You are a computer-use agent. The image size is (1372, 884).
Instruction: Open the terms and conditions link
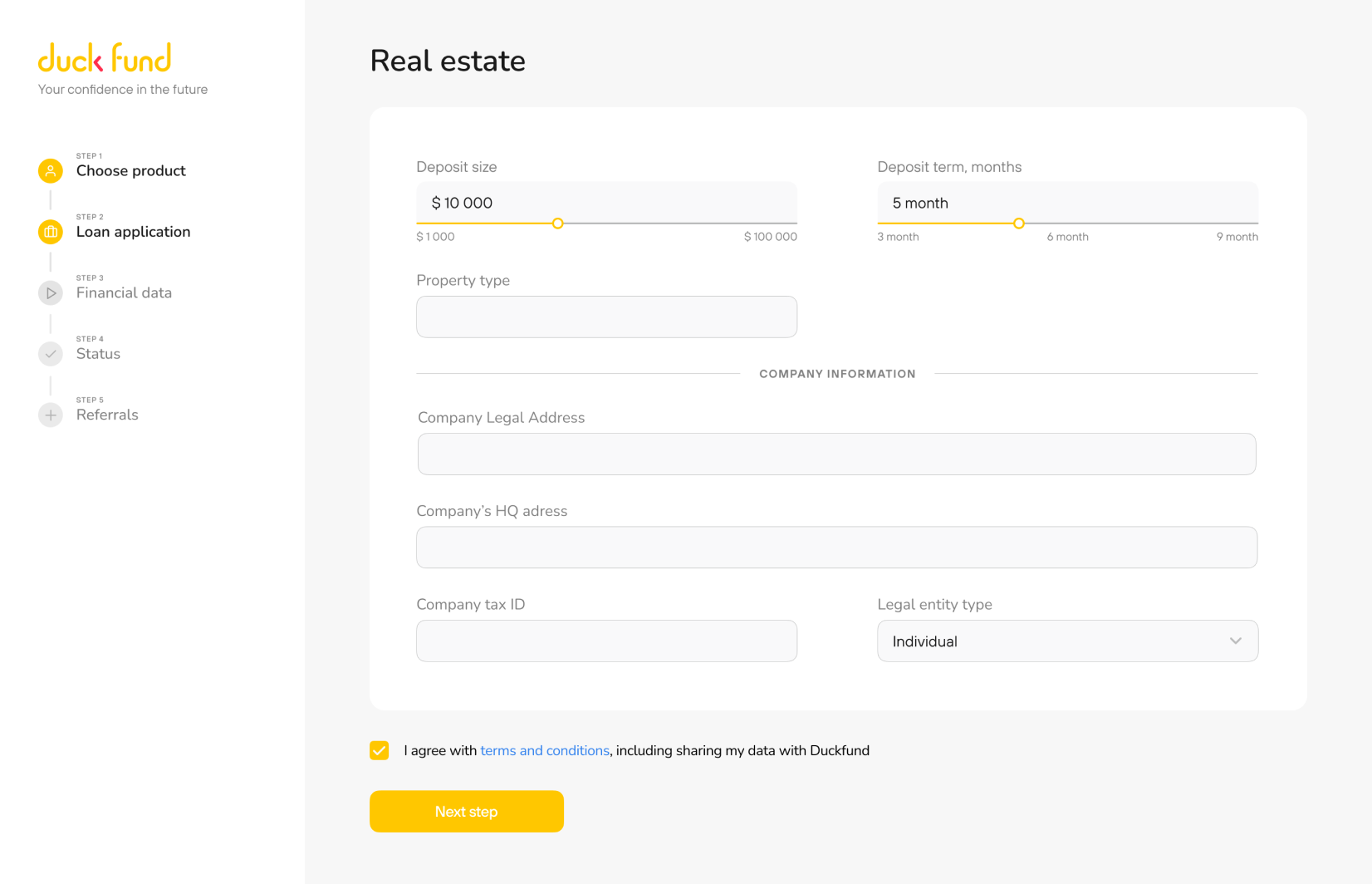pos(545,750)
